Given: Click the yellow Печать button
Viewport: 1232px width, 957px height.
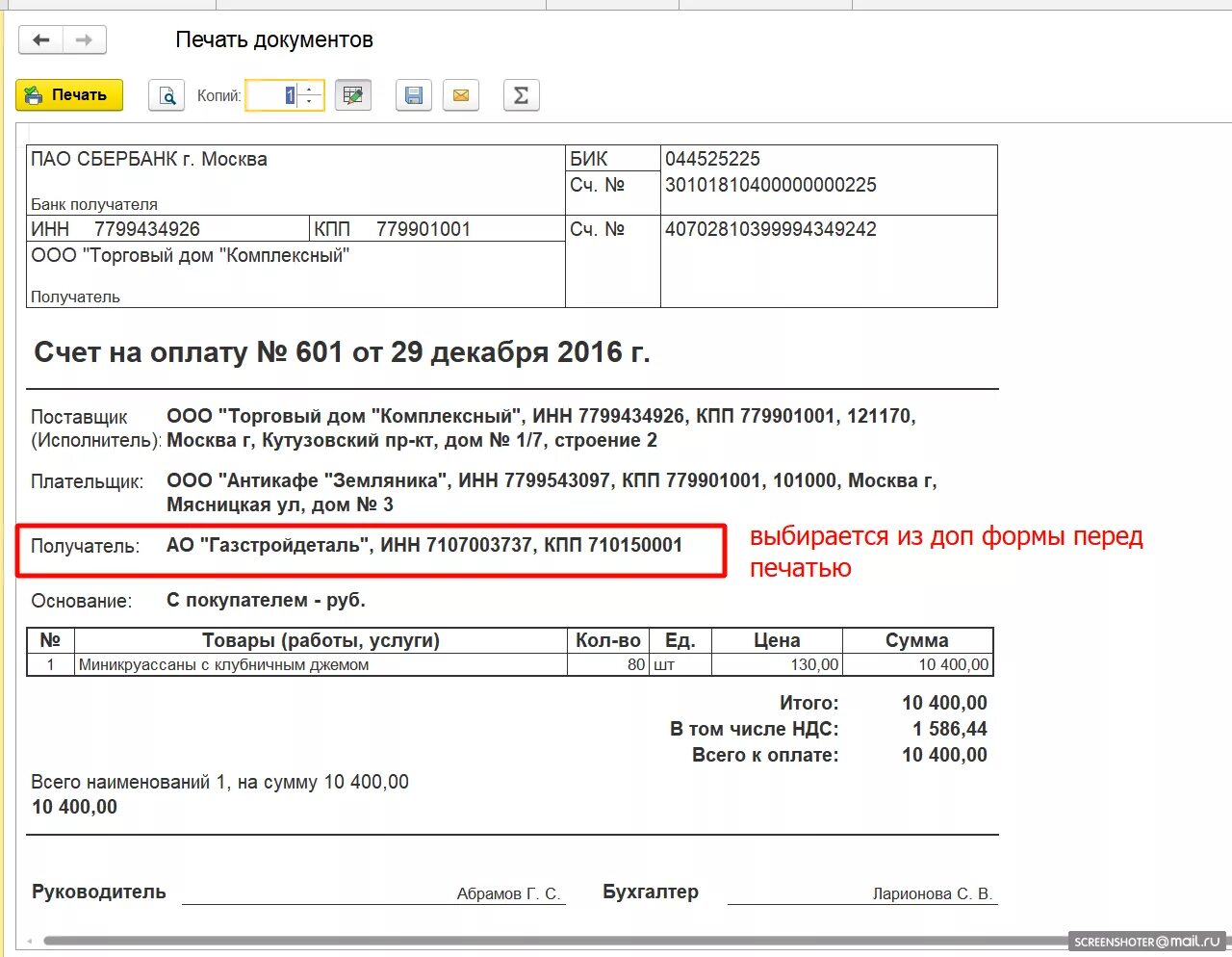Looking at the screenshot, I should (x=69, y=95).
